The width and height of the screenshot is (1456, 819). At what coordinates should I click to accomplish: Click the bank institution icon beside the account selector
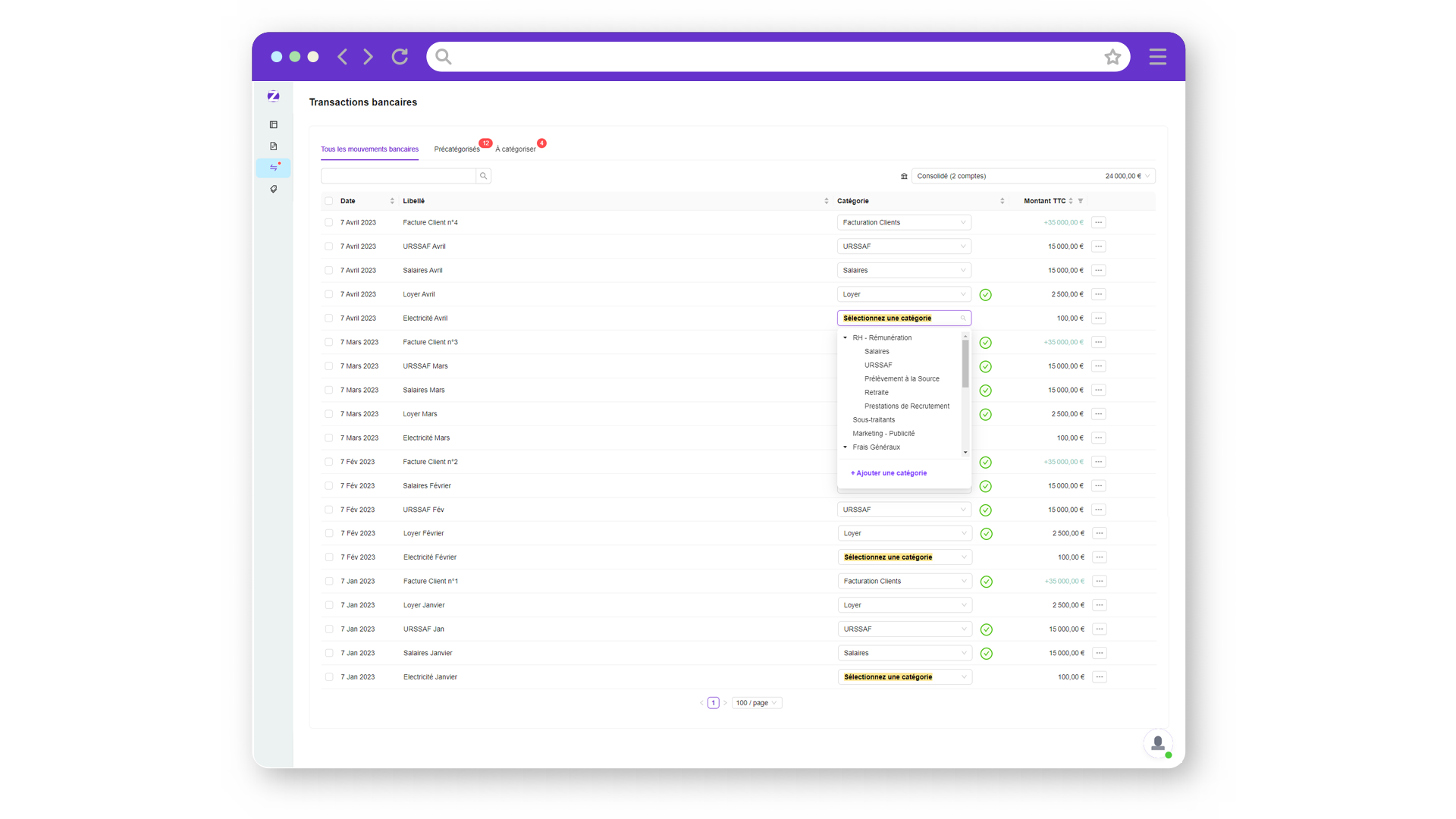point(903,175)
